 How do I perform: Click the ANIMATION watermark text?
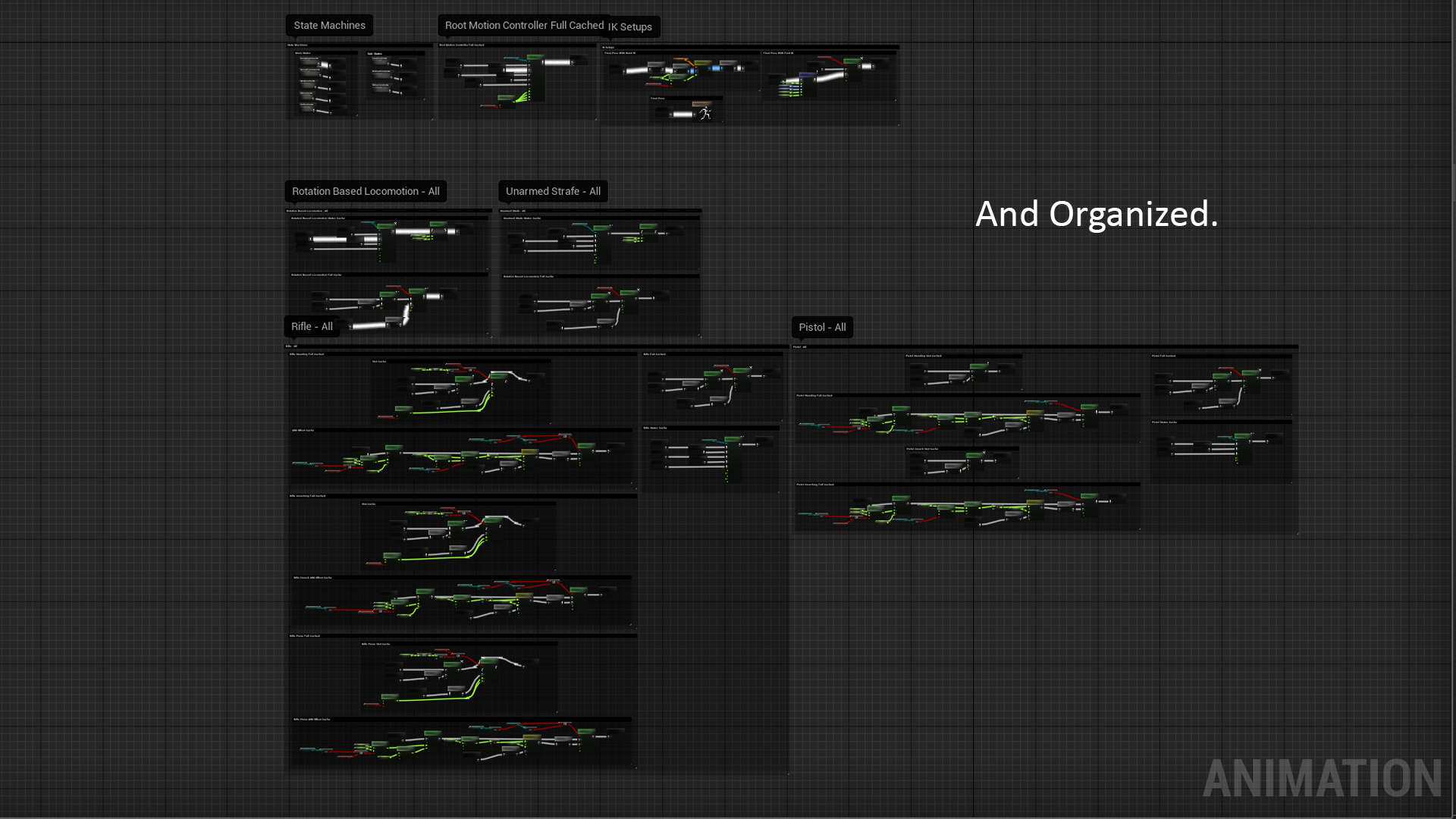click(x=1322, y=779)
